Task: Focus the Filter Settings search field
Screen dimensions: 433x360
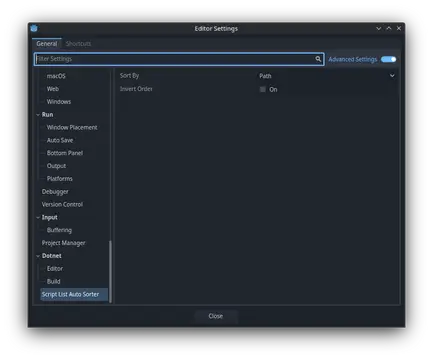Action: point(179,59)
